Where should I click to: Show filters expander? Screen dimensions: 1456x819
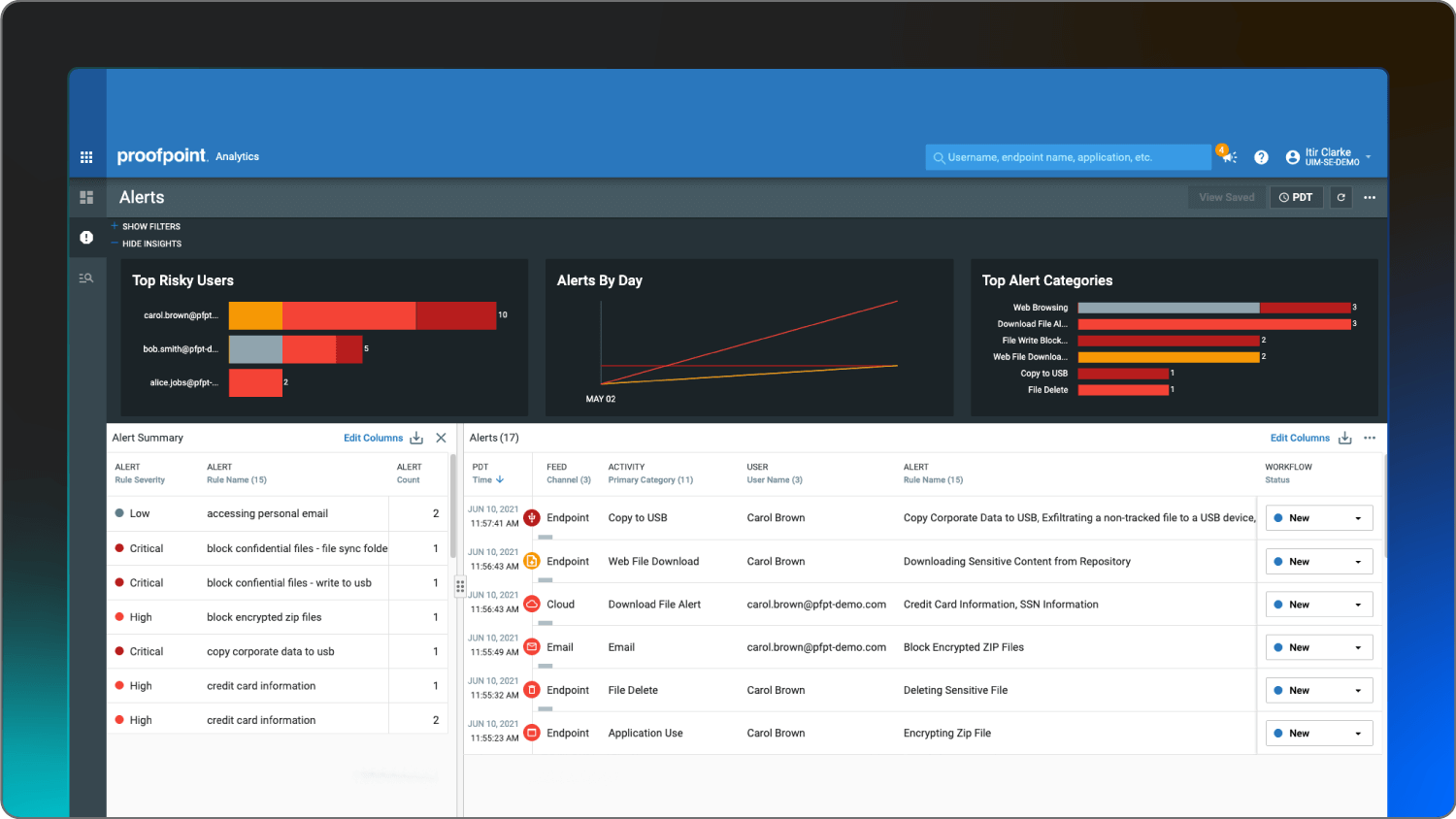pyautogui.click(x=146, y=226)
